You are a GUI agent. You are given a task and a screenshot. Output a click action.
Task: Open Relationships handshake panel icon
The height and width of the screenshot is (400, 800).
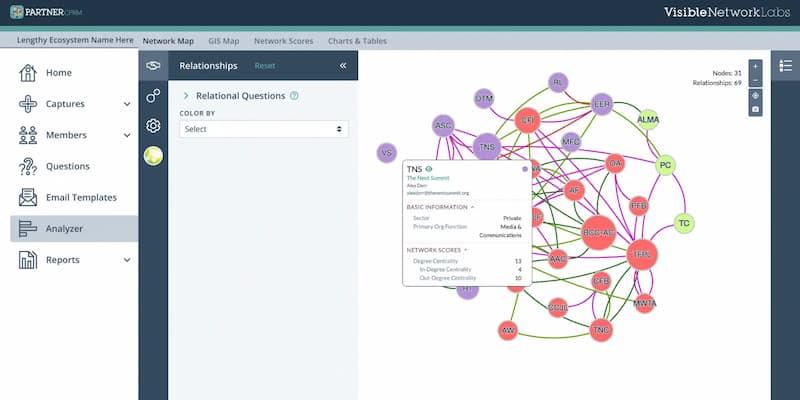(153, 65)
